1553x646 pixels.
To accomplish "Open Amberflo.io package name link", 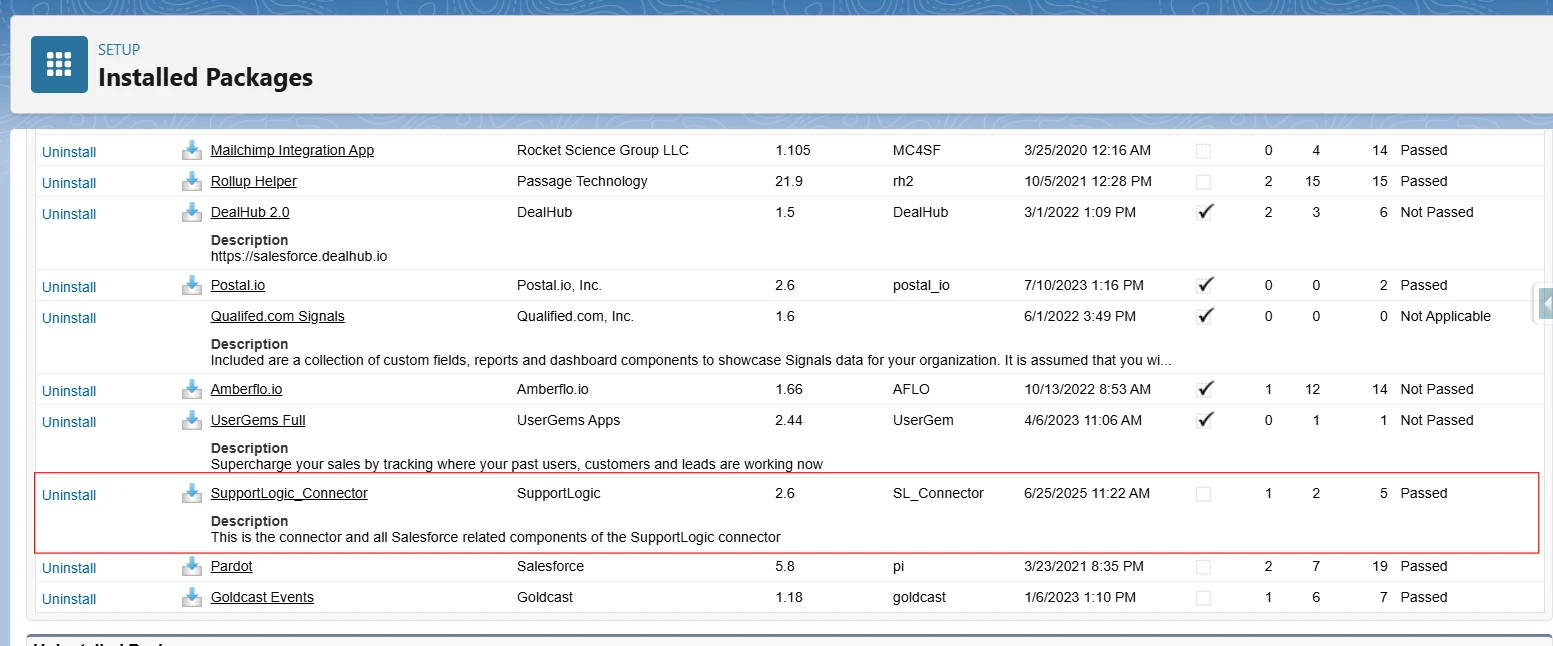I will click(247, 389).
